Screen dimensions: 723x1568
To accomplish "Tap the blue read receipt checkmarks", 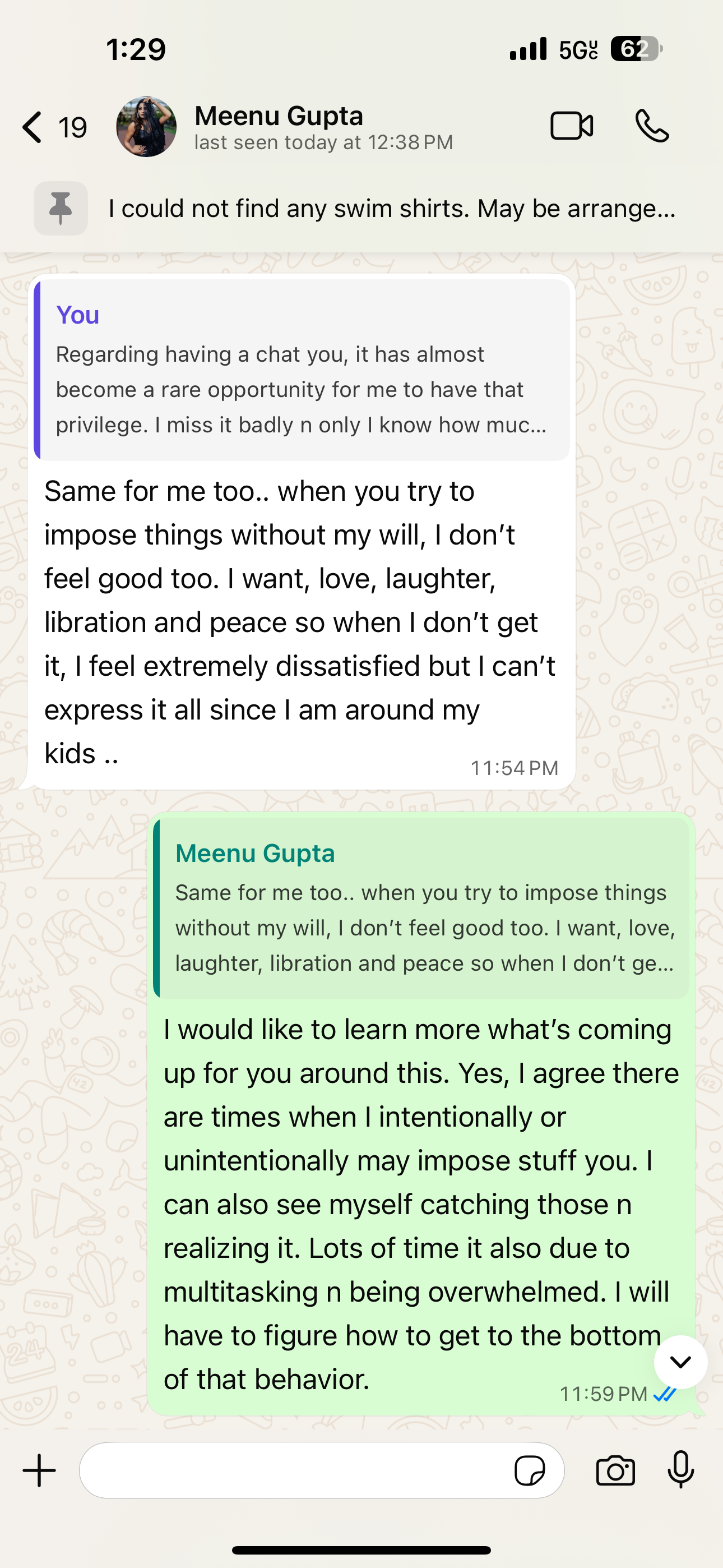I will [x=665, y=1393].
